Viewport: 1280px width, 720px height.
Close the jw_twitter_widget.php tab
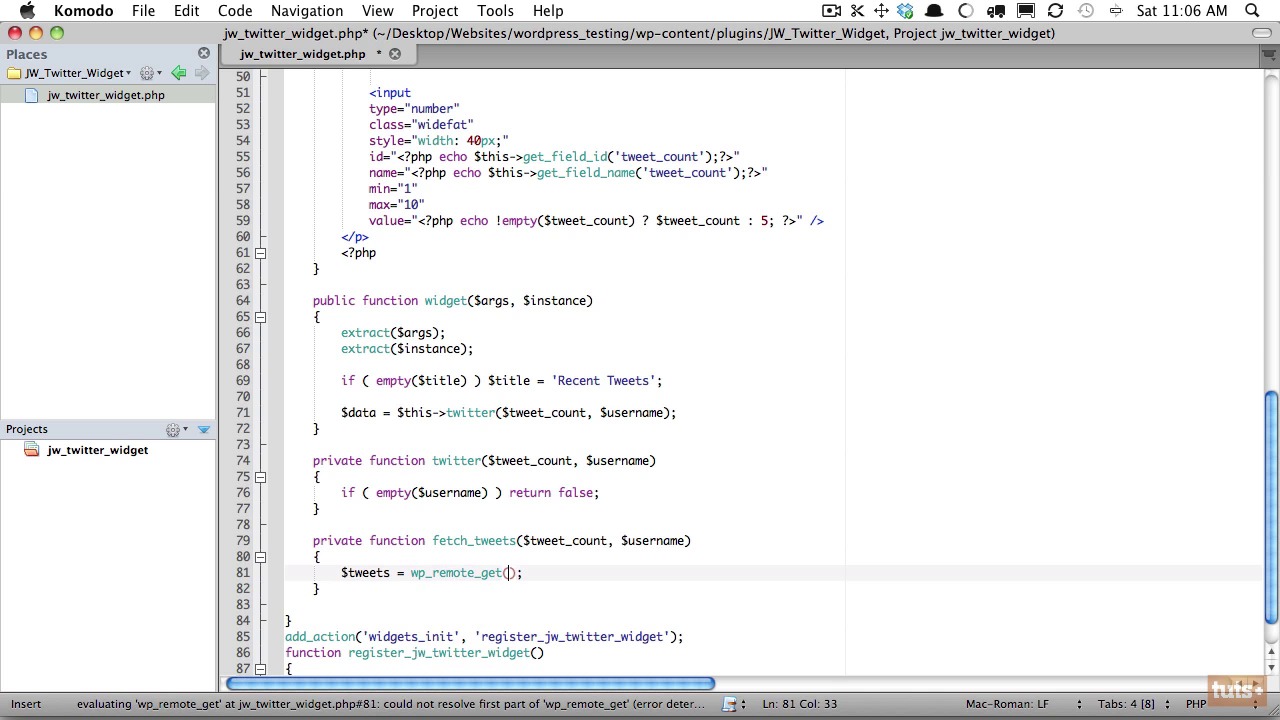click(x=395, y=53)
